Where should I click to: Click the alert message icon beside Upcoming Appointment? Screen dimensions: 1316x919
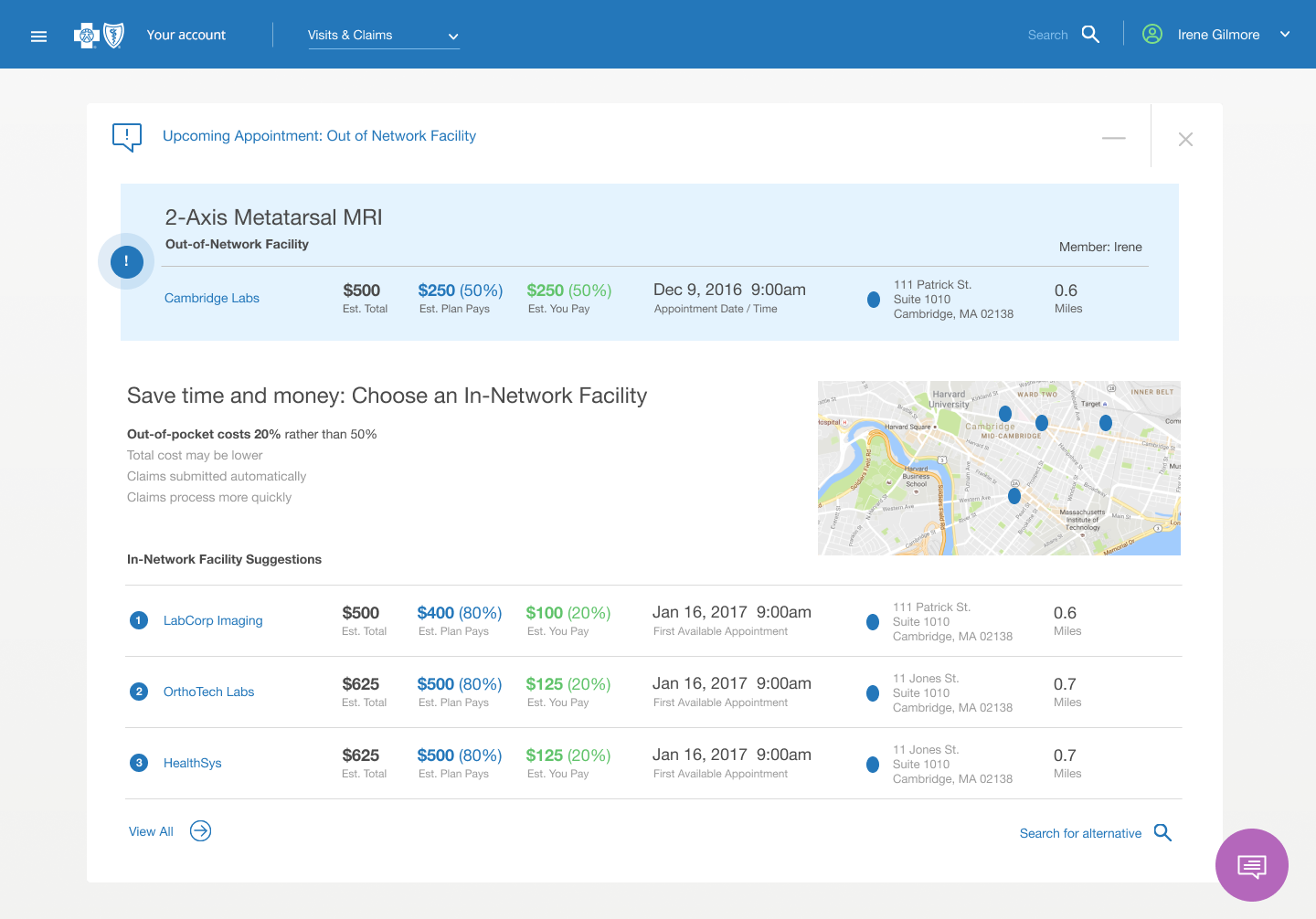pyautogui.click(x=127, y=137)
